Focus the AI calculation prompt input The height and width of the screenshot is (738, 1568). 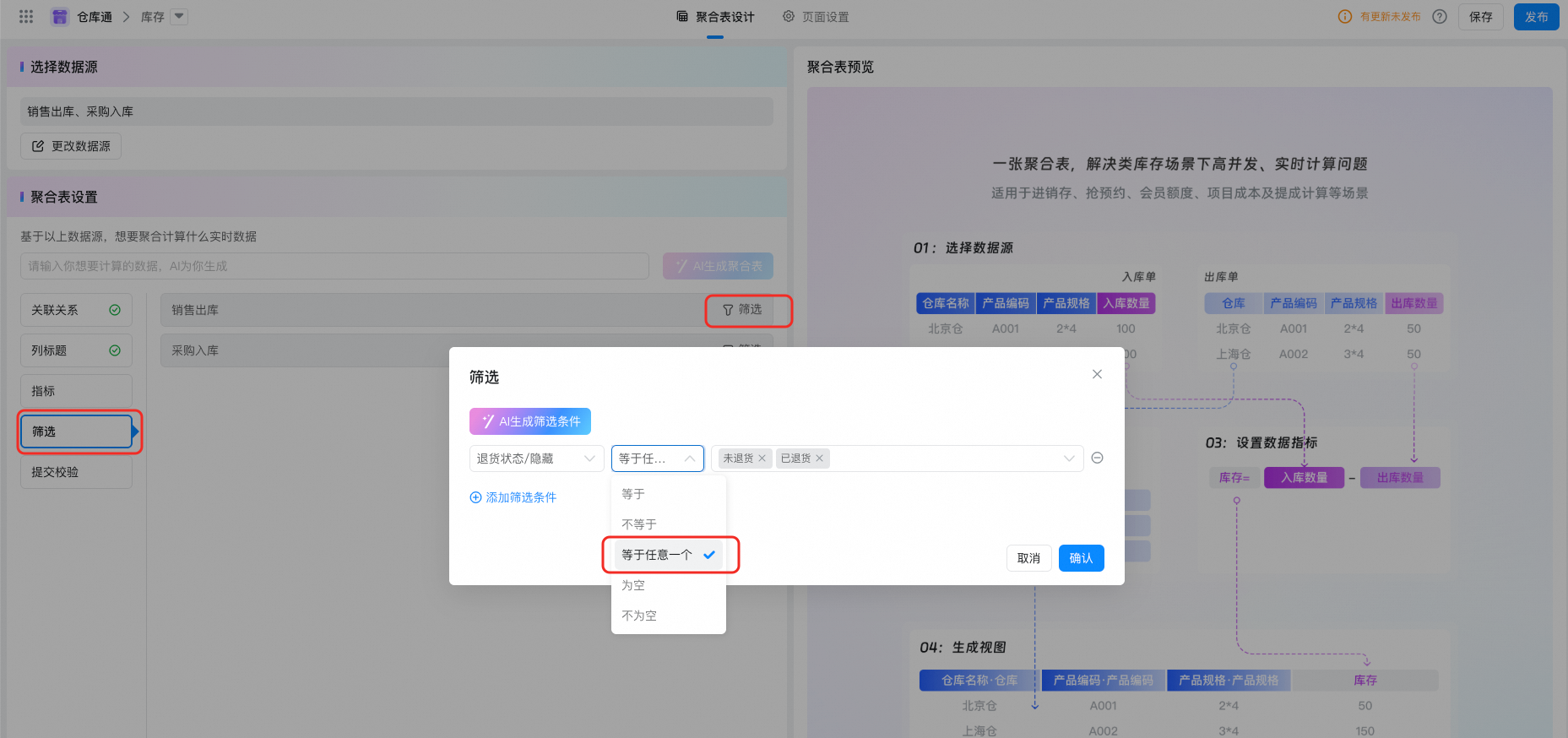(x=334, y=266)
